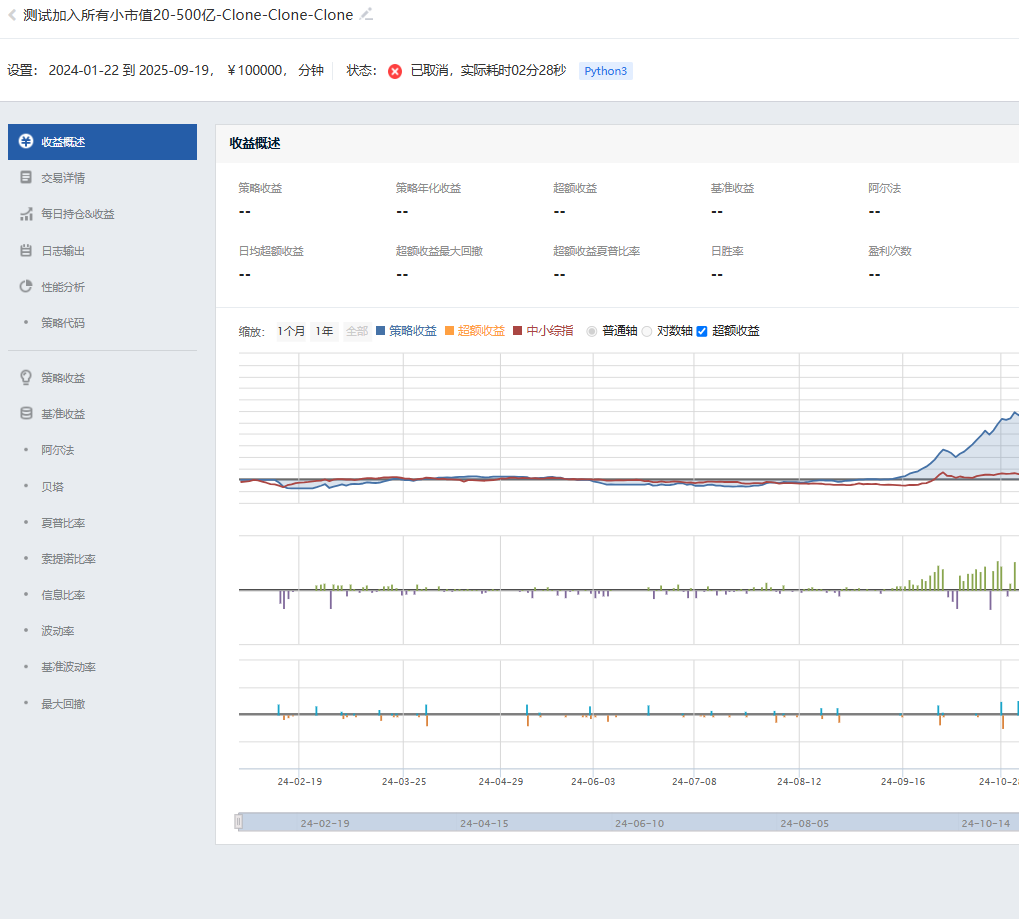Open 策略代码 in the sidebar

click(x=63, y=323)
